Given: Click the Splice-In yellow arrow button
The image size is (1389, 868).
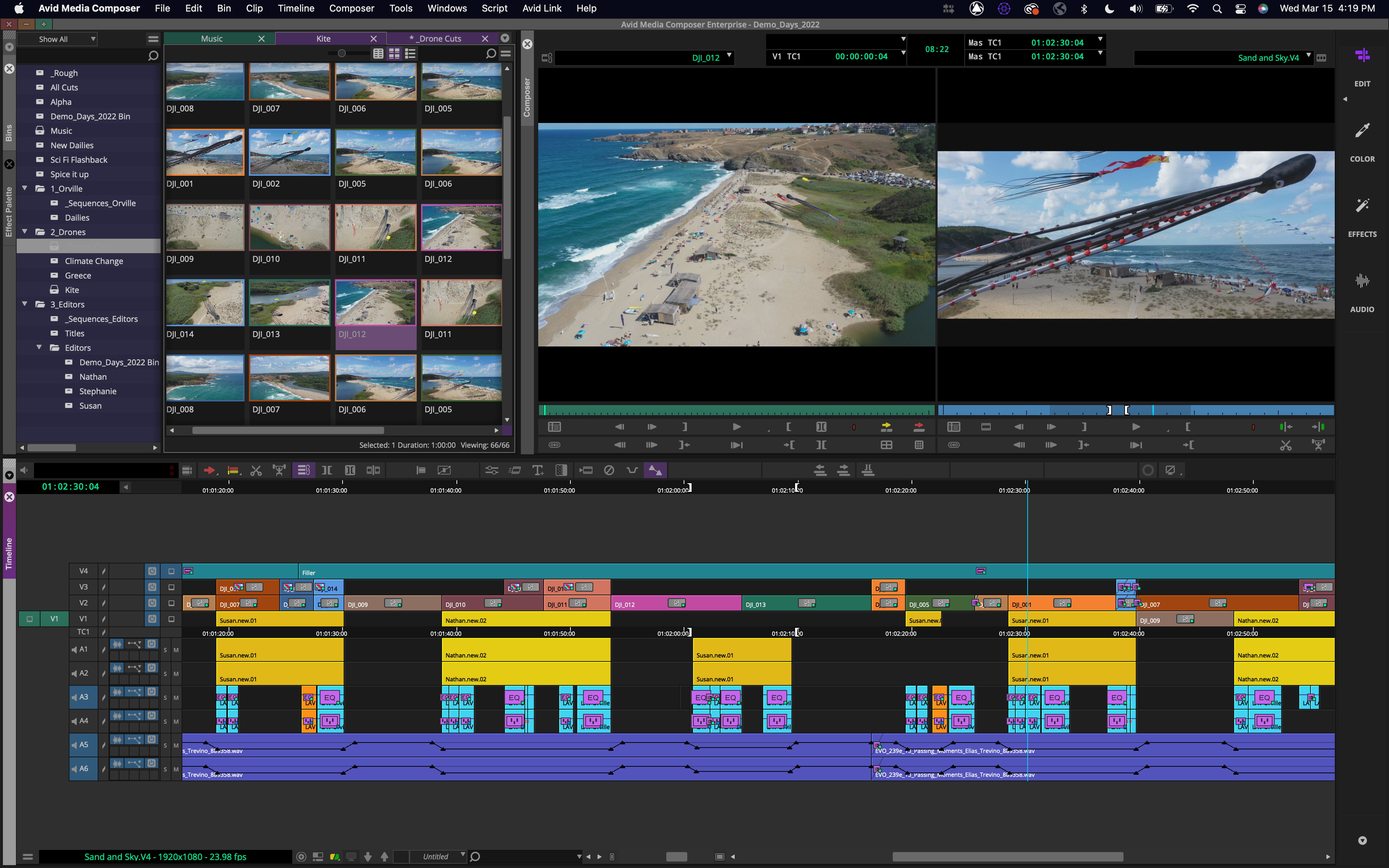Looking at the screenshot, I should [x=886, y=426].
